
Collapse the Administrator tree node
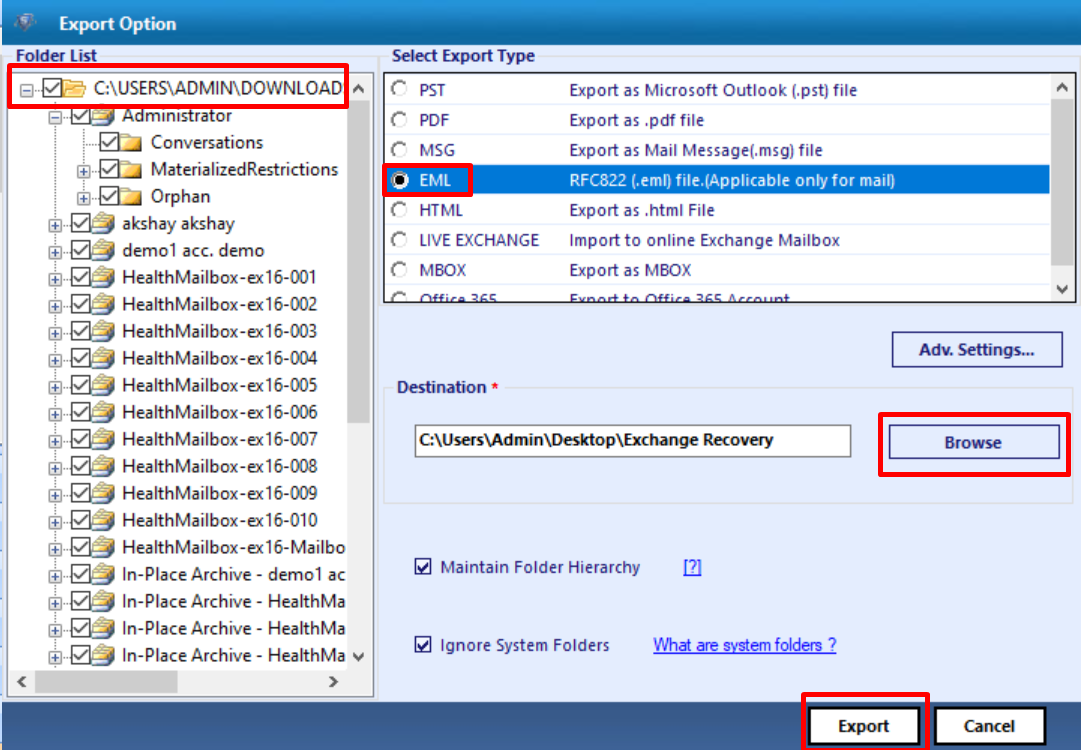click(55, 118)
